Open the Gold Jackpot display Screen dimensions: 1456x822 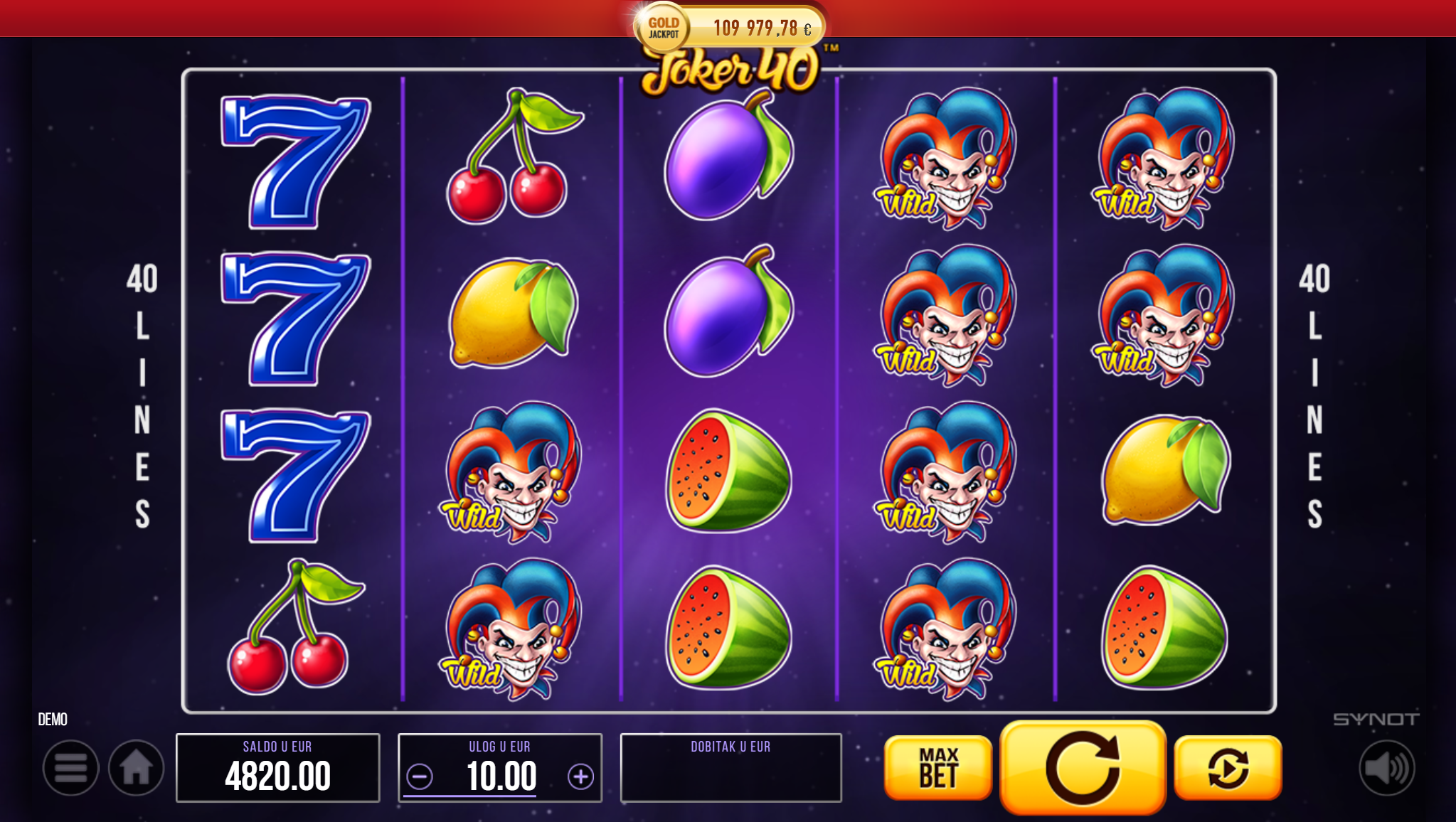(730, 27)
